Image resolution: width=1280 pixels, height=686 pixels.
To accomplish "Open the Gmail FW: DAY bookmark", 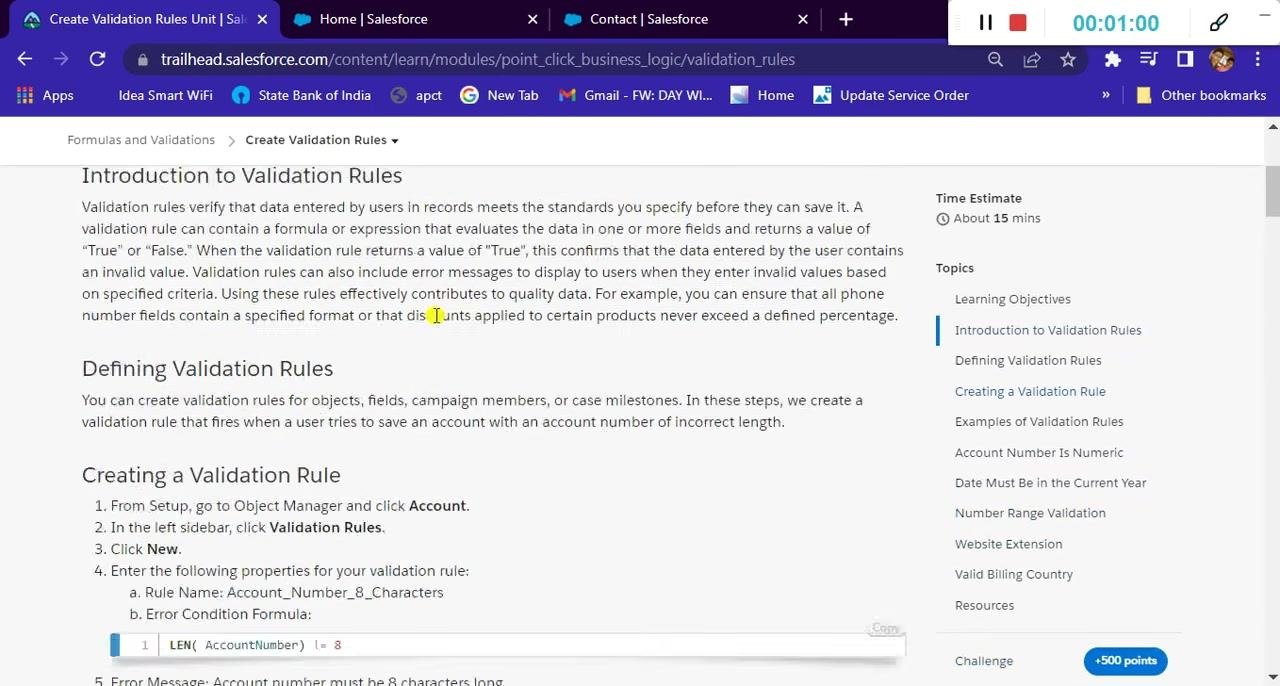I will point(636,95).
